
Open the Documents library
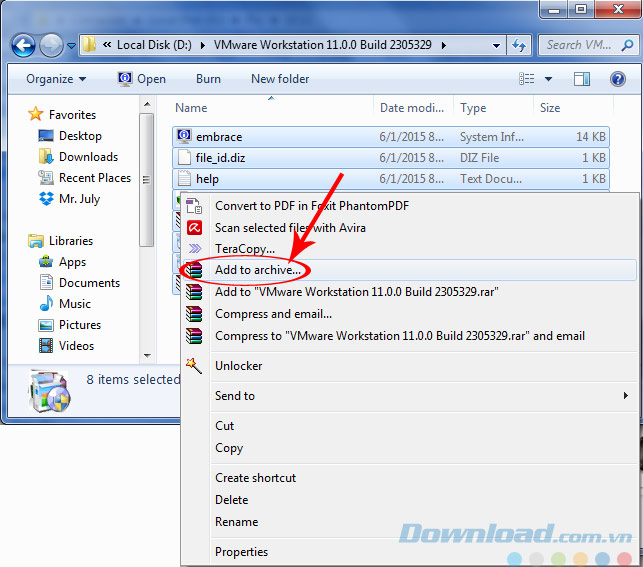[x=80, y=282]
